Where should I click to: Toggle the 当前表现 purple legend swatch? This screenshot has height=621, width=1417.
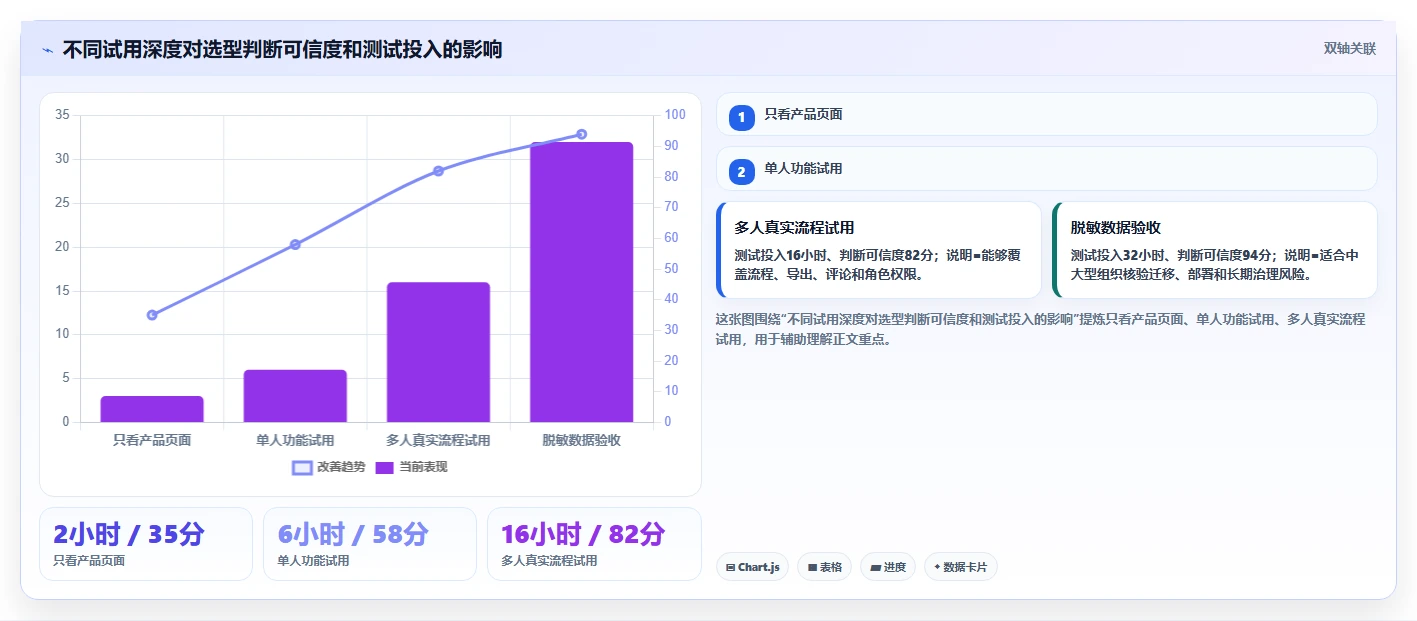pyautogui.click(x=385, y=467)
